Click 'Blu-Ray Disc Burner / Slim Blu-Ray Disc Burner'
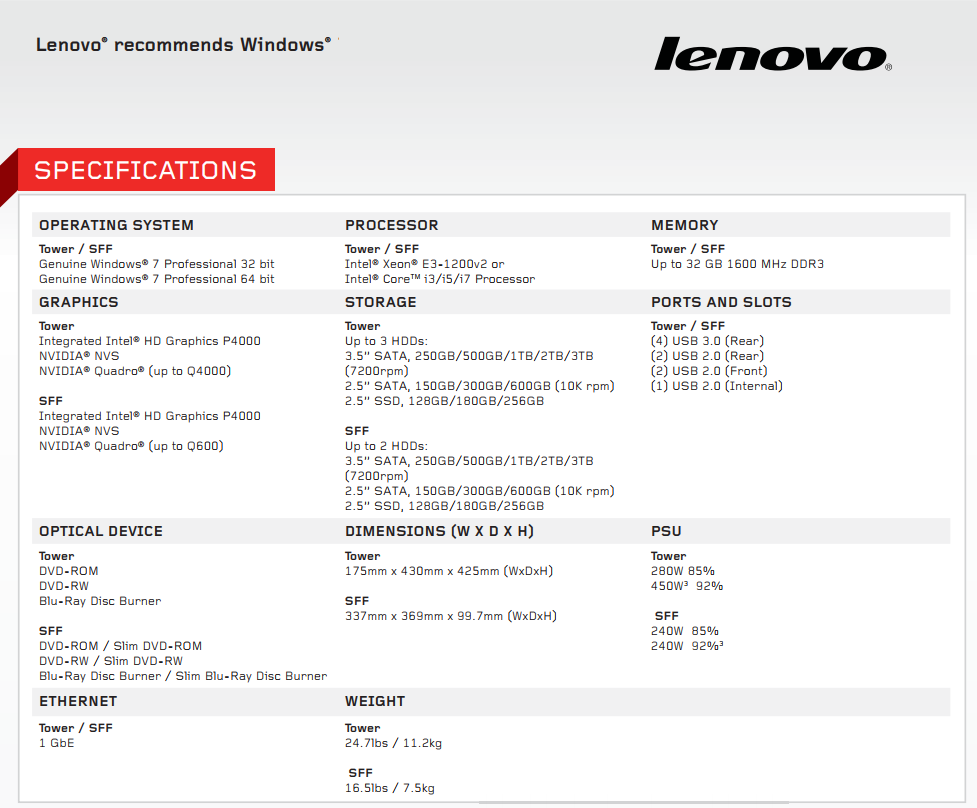Viewport: 977px width, 808px height. (x=183, y=676)
